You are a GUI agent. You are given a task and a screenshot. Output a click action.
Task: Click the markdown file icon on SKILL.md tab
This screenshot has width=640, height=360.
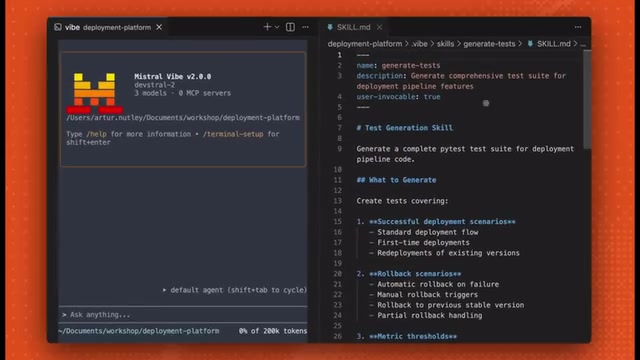[330, 27]
